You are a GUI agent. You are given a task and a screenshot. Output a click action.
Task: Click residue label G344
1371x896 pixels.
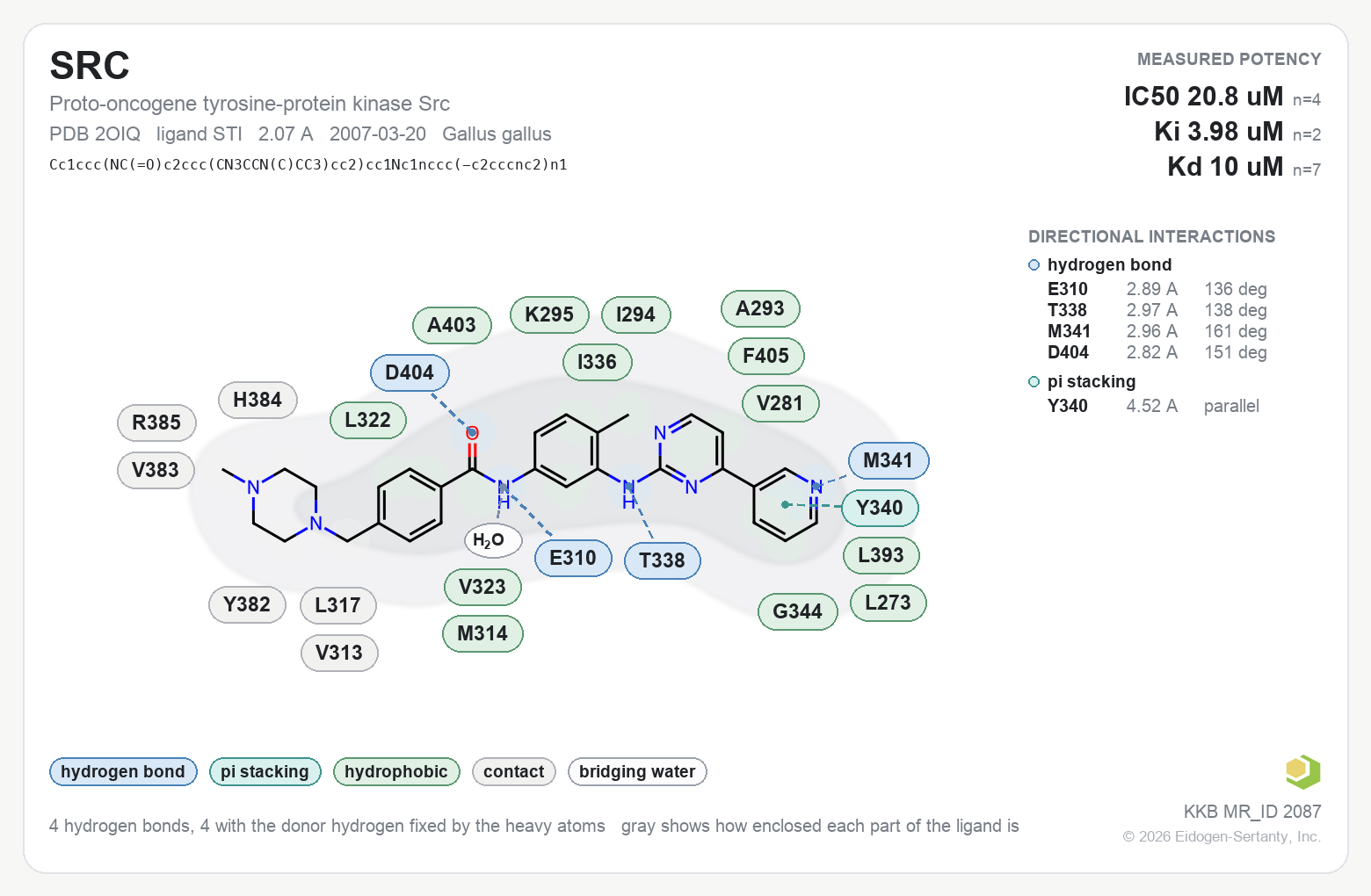(798, 611)
